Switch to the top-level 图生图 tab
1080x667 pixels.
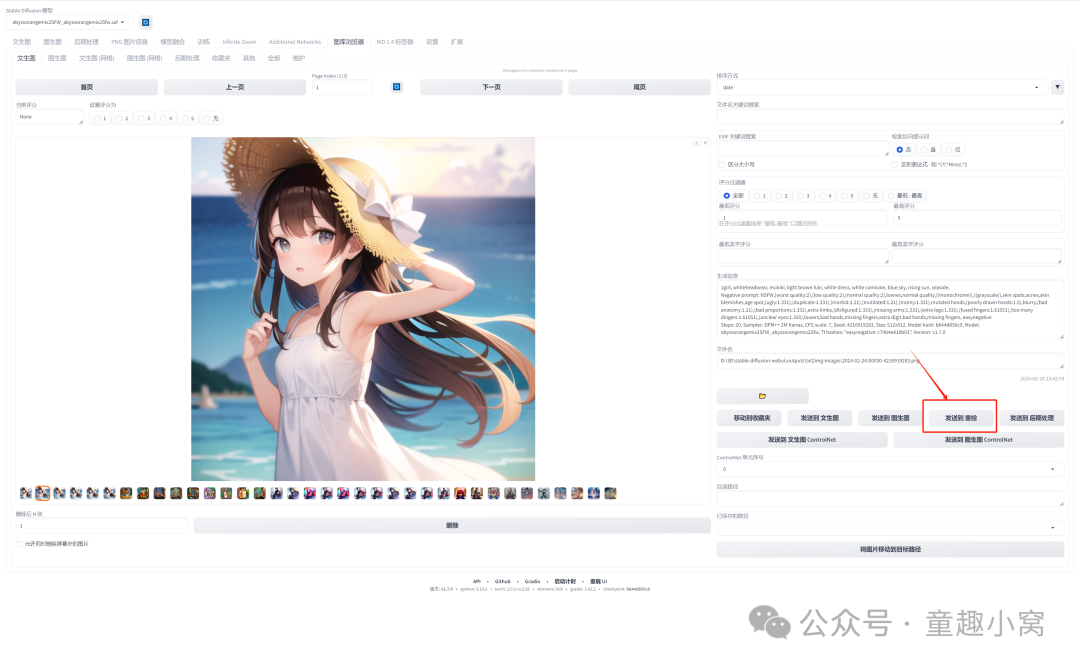pyautogui.click(x=52, y=42)
